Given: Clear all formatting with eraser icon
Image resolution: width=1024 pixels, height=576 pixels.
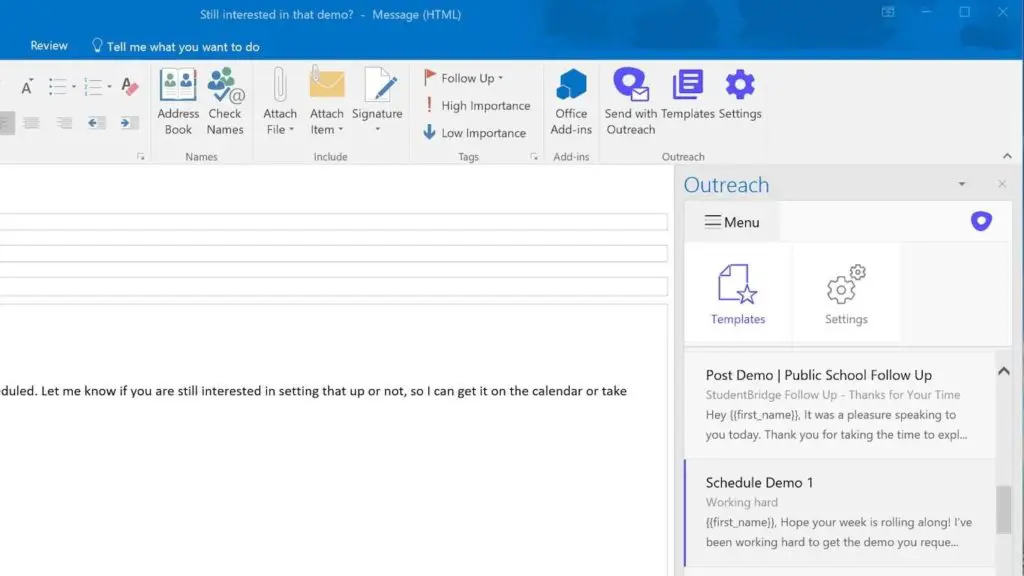Looking at the screenshot, I should click(130, 86).
